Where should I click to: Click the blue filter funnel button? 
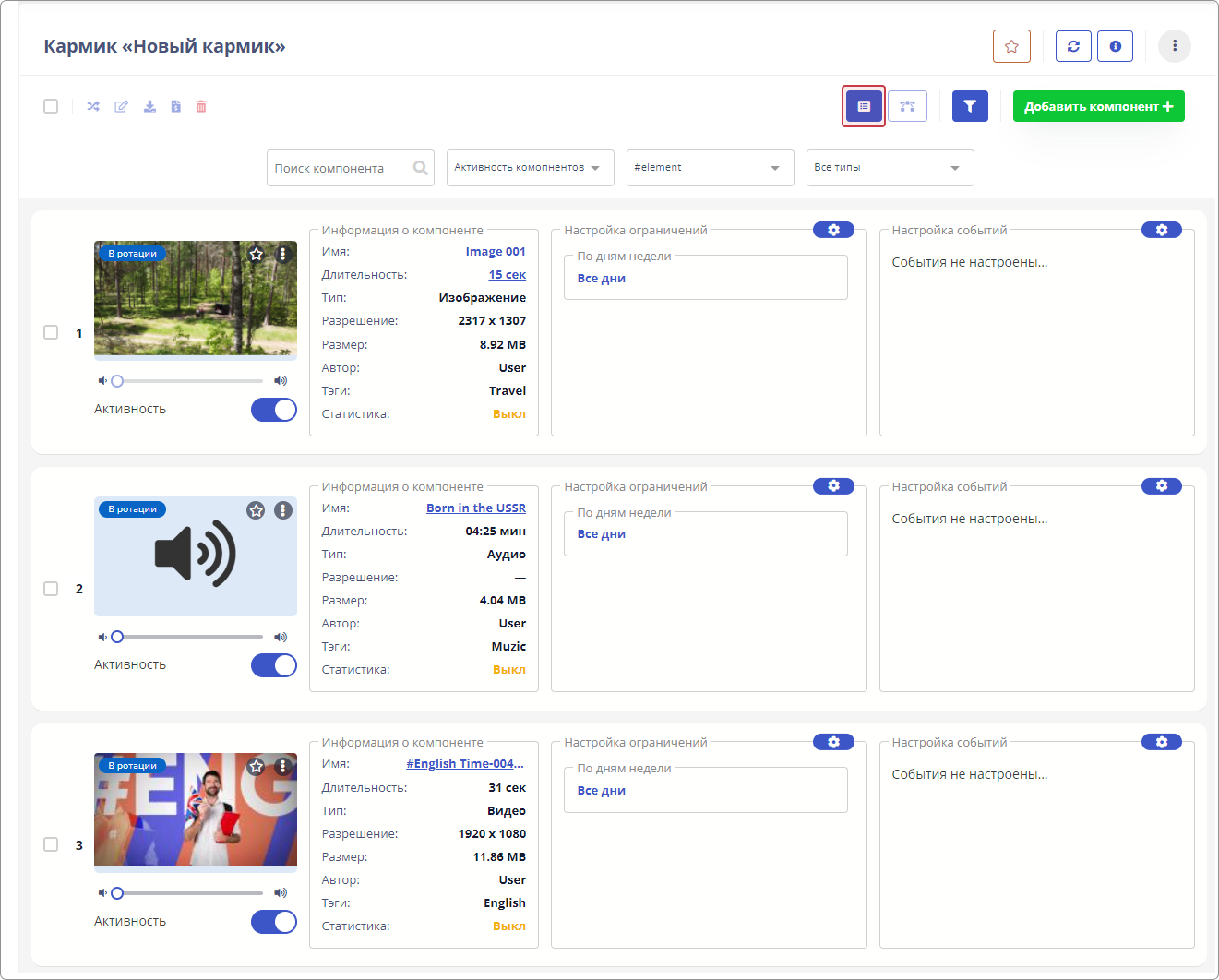[970, 106]
